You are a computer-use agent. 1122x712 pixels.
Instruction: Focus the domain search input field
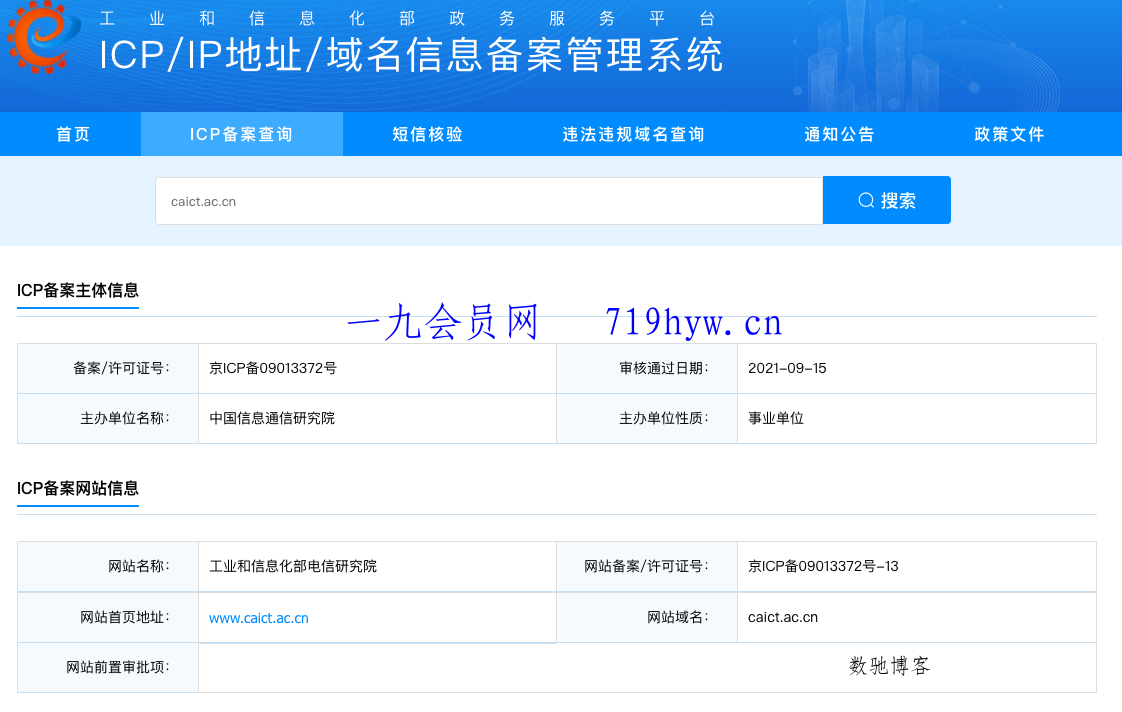point(489,201)
